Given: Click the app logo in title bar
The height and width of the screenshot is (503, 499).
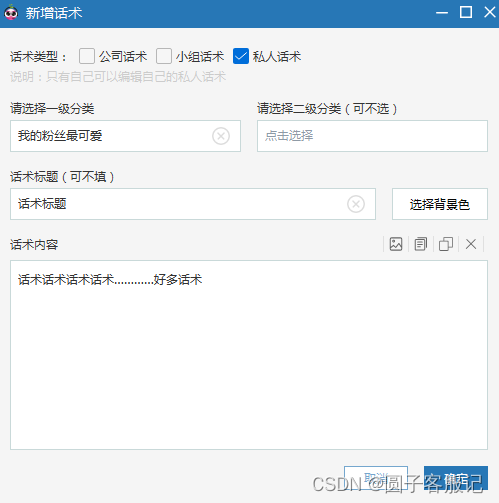Looking at the screenshot, I should [x=11, y=13].
